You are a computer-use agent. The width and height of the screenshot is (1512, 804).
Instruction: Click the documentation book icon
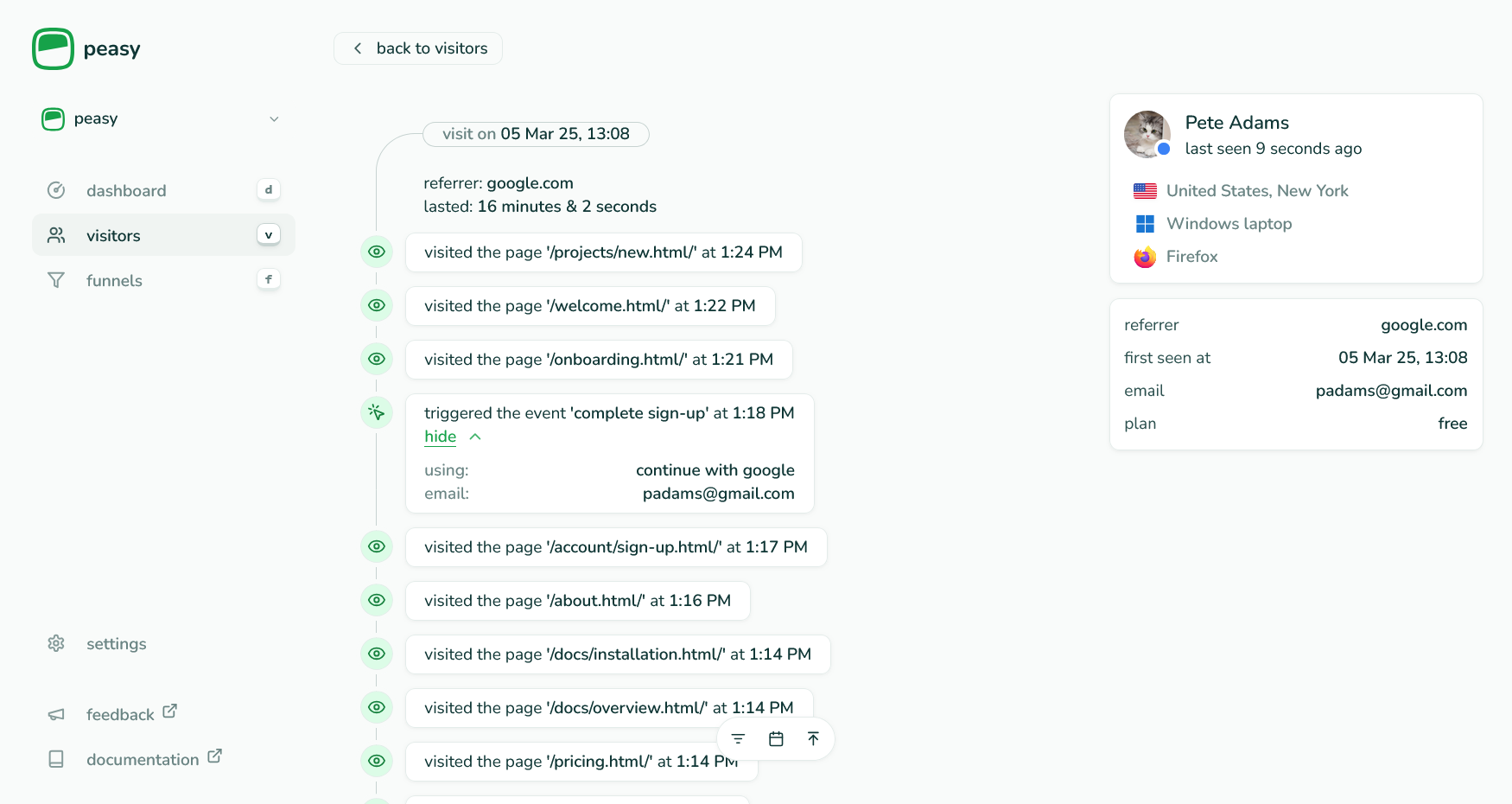pos(55,758)
